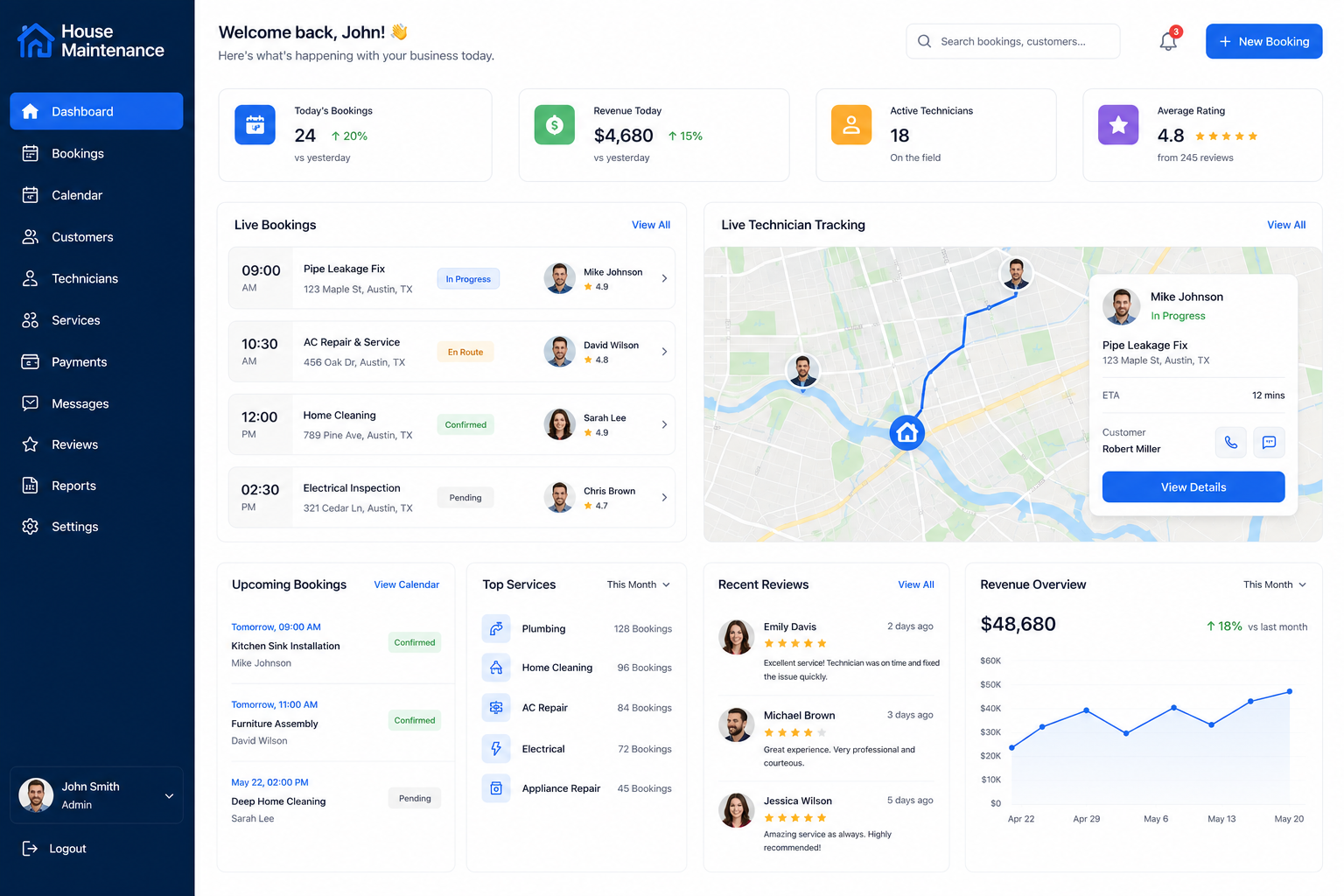Click View All in Recent Reviews
This screenshot has width=1344, height=896.
(x=916, y=584)
